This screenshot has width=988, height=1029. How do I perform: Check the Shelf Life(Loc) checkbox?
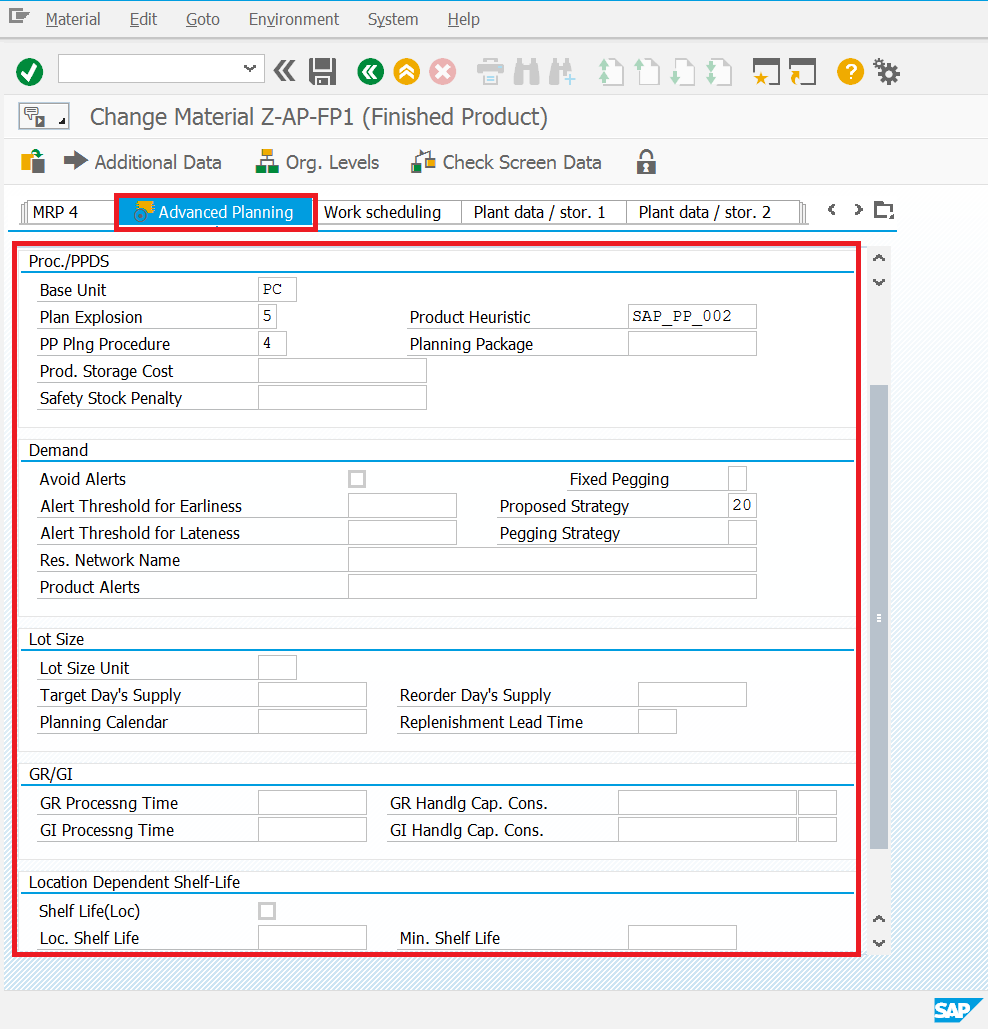[267, 911]
